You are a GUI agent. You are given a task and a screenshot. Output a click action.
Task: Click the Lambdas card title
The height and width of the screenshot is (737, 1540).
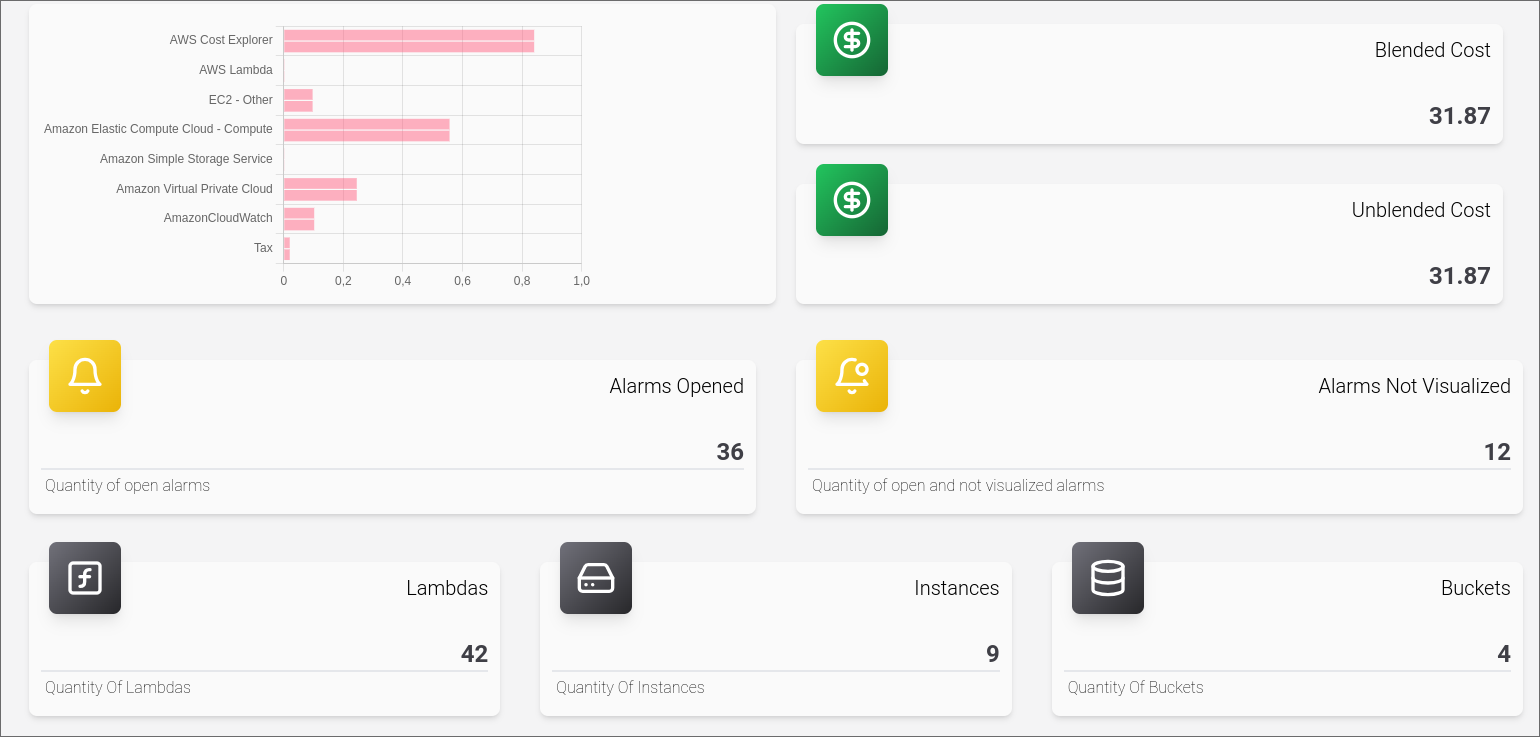[447, 588]
